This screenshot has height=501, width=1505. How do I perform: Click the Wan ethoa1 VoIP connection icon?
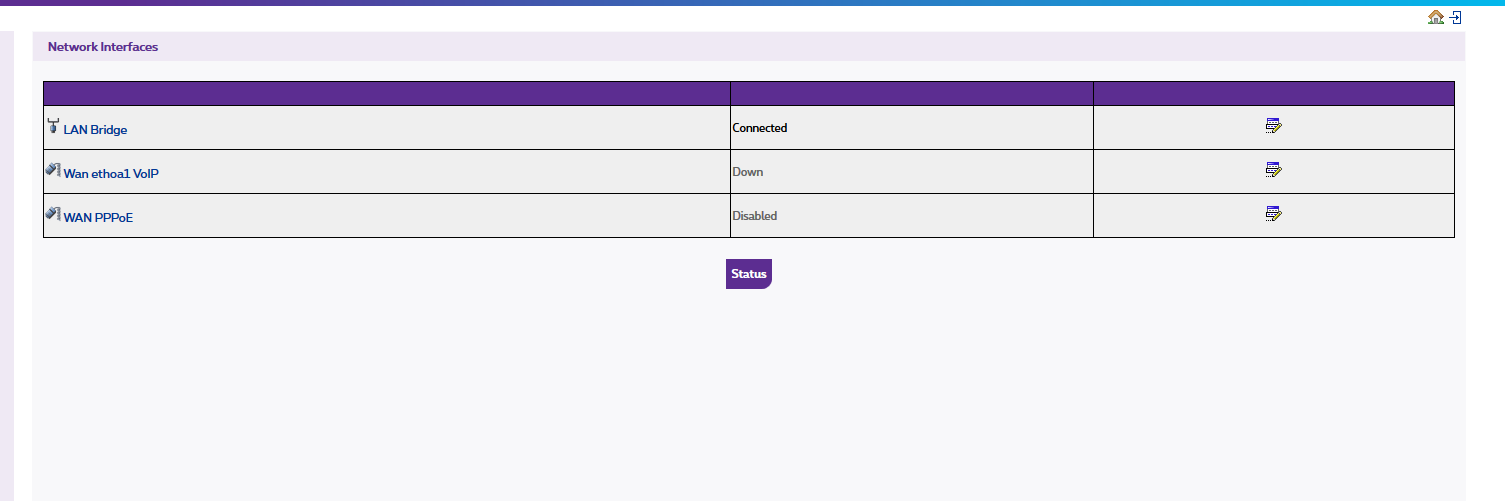(54, 170)
